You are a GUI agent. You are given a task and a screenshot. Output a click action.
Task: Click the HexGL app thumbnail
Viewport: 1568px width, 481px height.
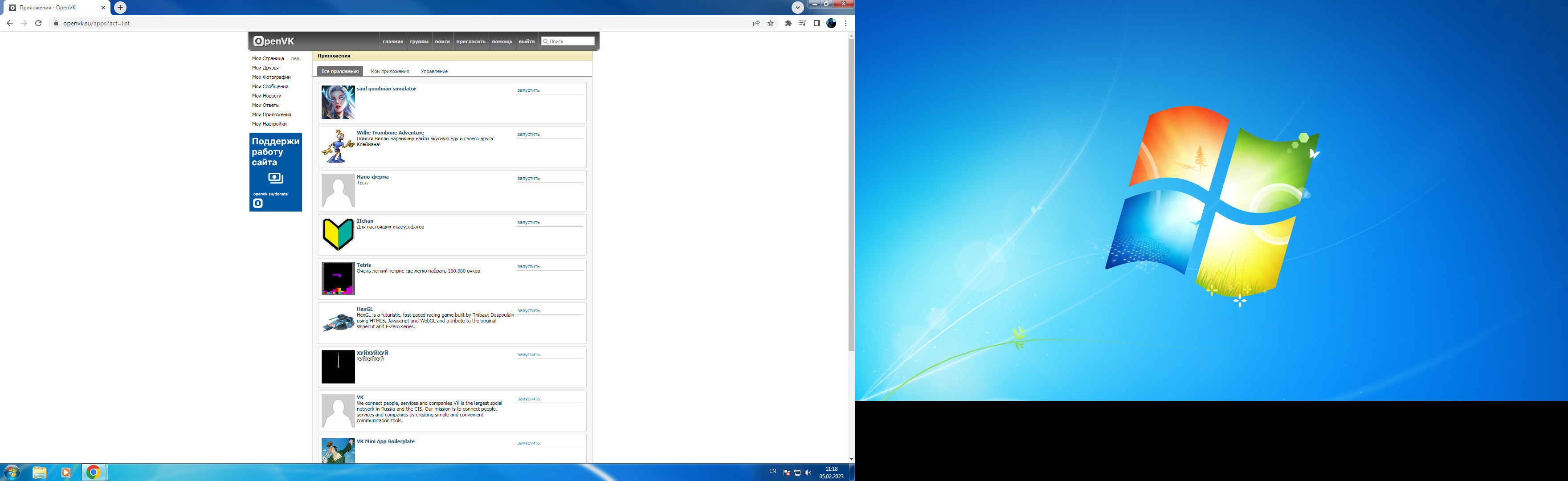(x=338, y=323)
